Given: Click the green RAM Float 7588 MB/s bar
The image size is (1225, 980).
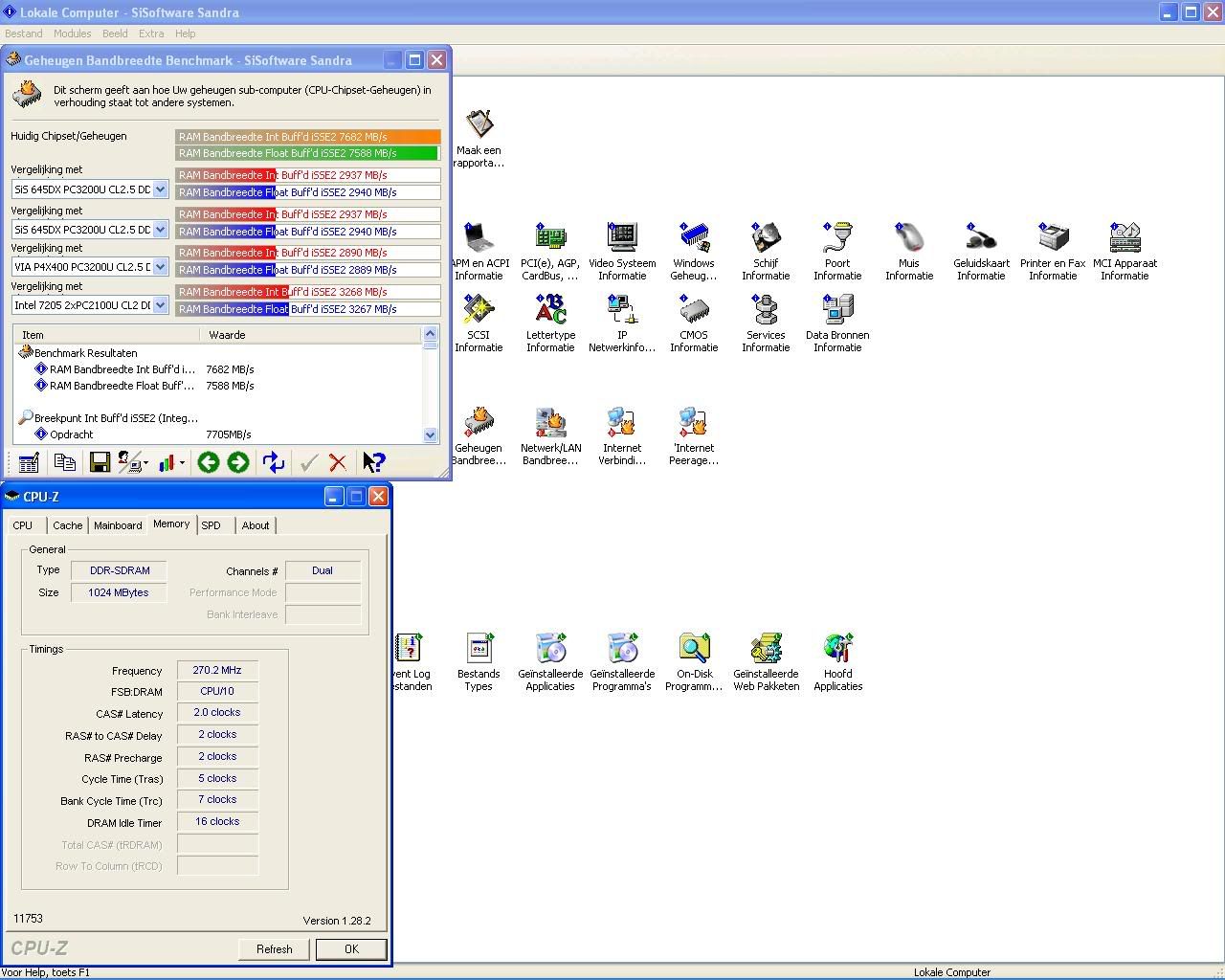Looking at the screenshot, I should click(x=307, y=153).
